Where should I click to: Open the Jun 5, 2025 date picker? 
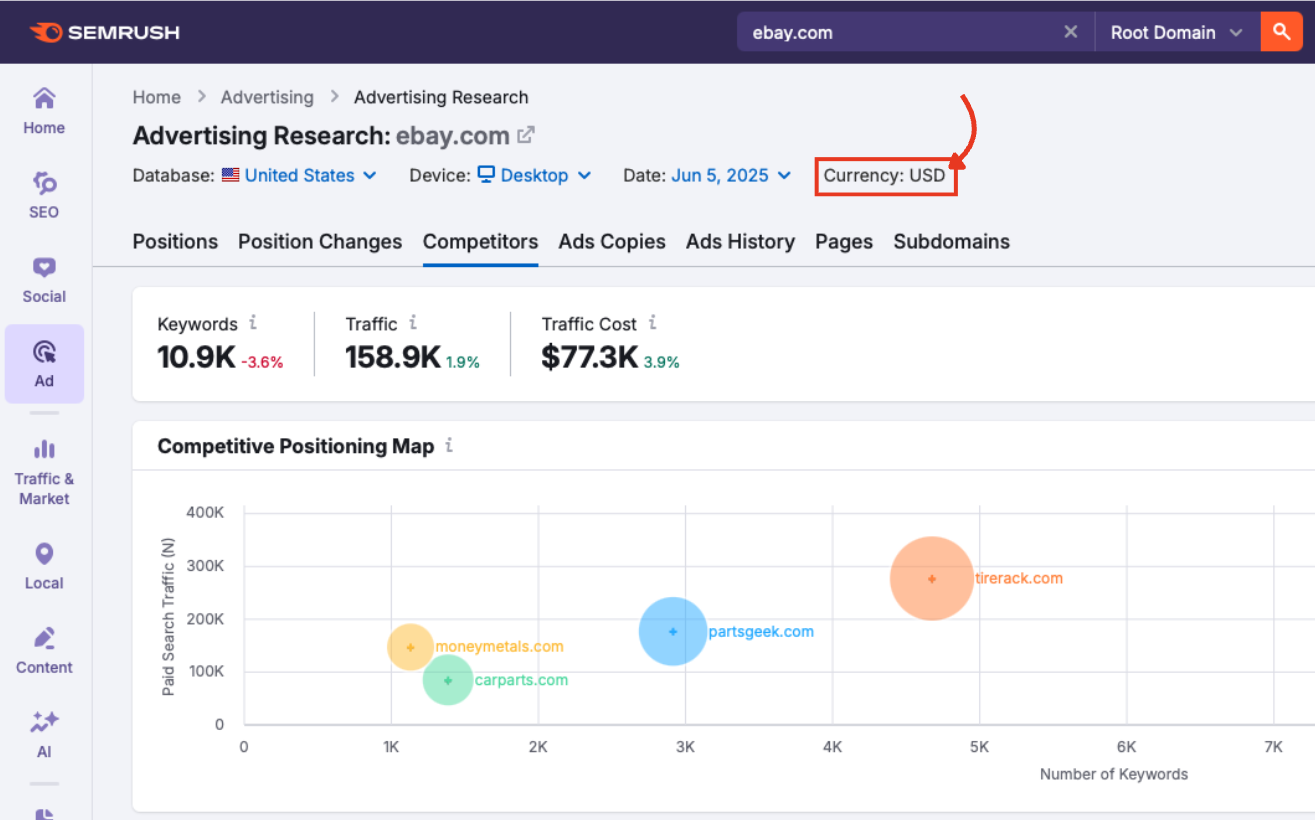(731, 175)
